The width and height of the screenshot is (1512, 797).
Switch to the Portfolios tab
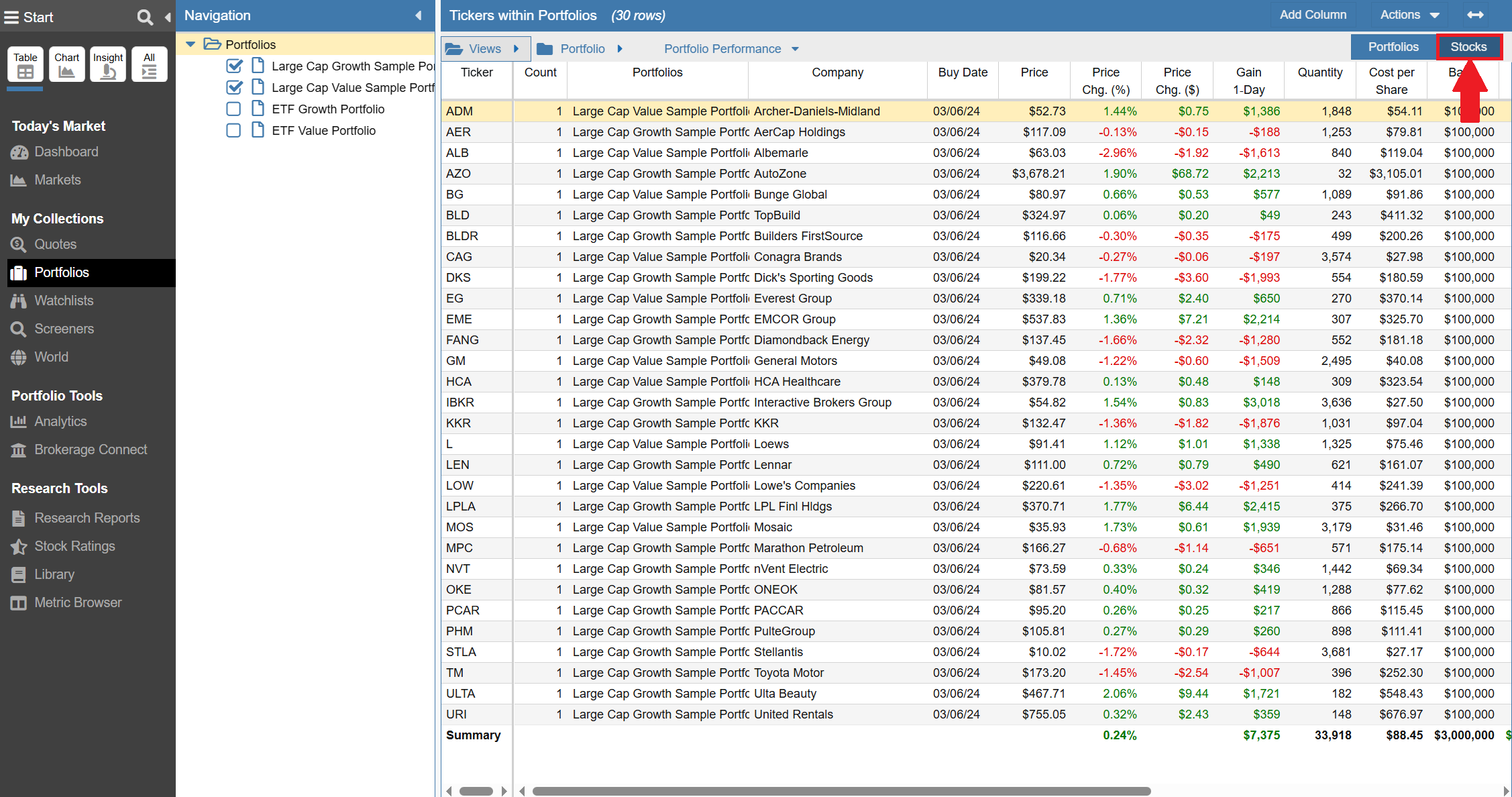(1393, 47)
